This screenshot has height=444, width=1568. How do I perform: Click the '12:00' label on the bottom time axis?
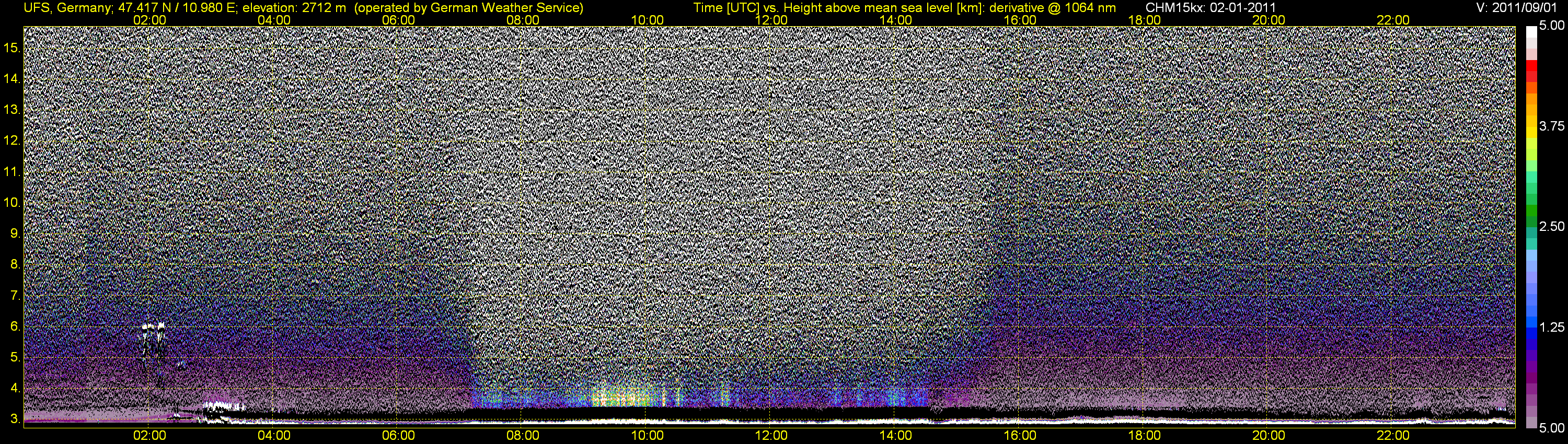771,436
